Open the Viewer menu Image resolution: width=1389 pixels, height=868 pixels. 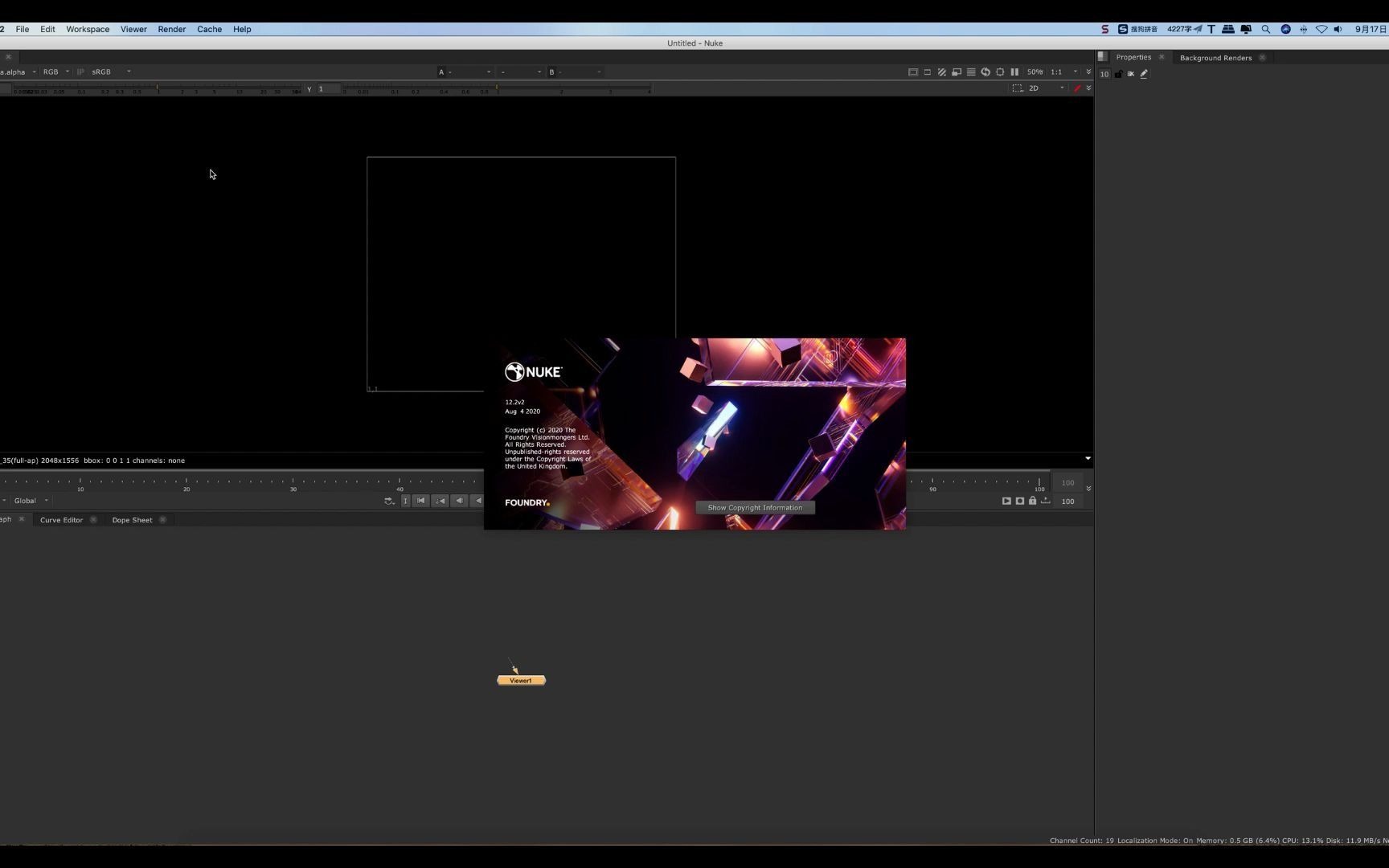pos(133,29)
